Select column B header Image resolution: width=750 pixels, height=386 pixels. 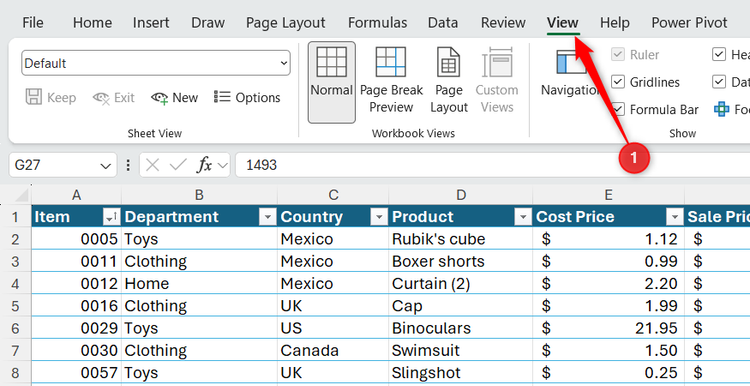[199, 195]
